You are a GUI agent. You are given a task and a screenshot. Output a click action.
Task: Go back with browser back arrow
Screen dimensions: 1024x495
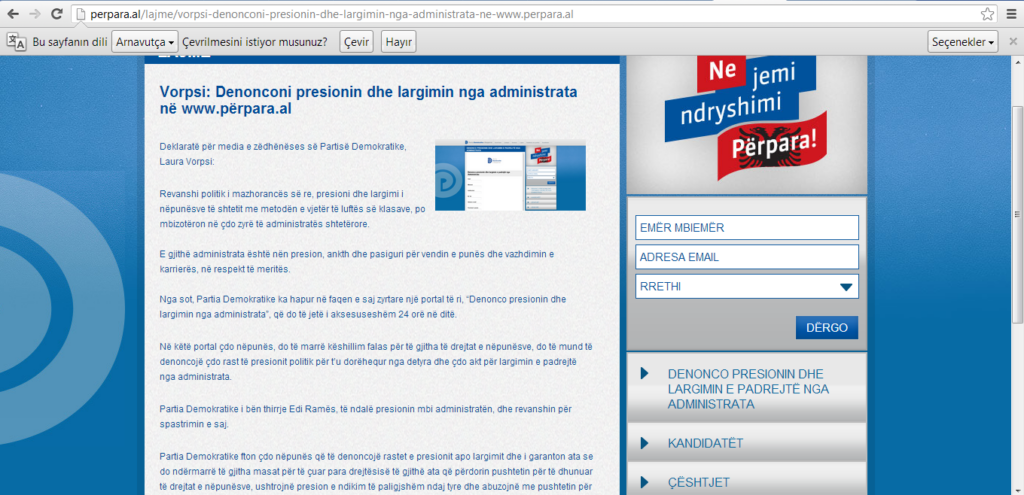[x=13, y=14]
